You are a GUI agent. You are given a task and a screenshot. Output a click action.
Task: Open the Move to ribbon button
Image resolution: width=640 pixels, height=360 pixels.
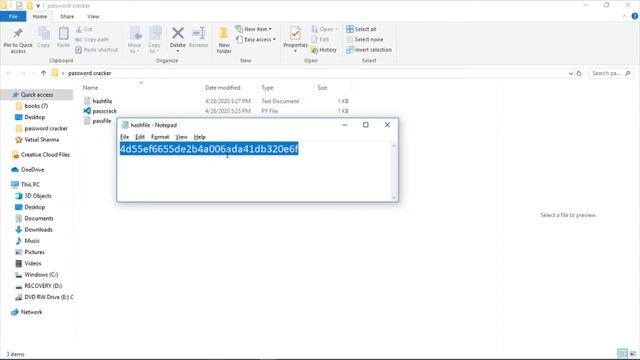pos(135,40)
